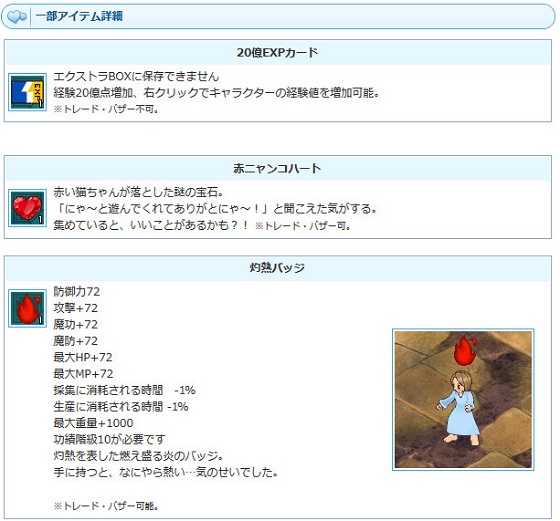Image resolution: width=560 pixels, height=521 pixels.
Task: Select the 20億EXPカード title bar
Action: 278,52
